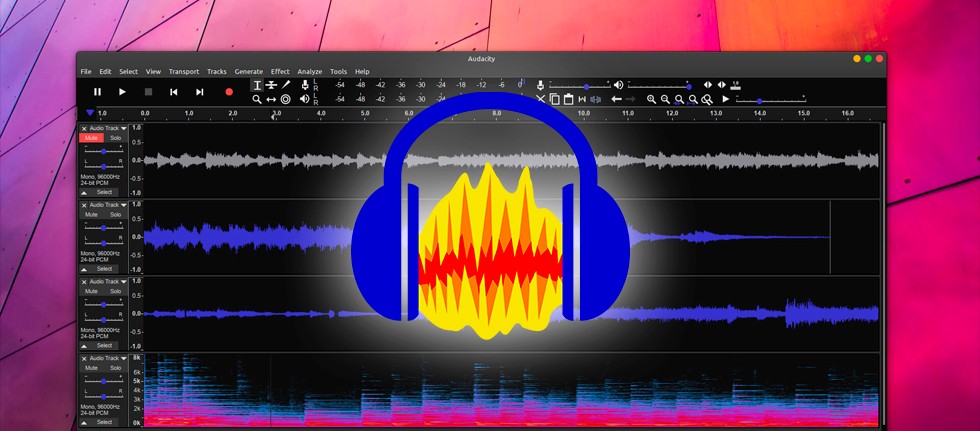The height and width of the screenshot is (431, 980).
Task: Click the Copy icon in edit toolbar
Action: point(554,99)
